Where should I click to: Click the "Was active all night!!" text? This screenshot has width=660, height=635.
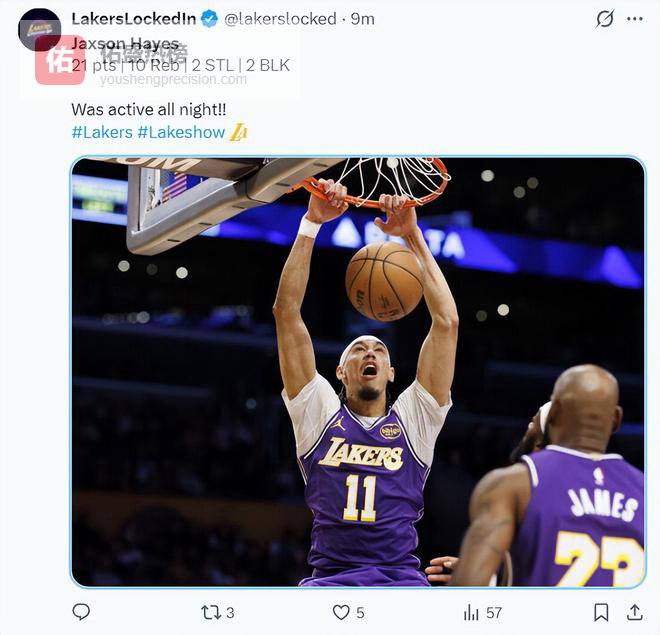(x=149, y=108)
